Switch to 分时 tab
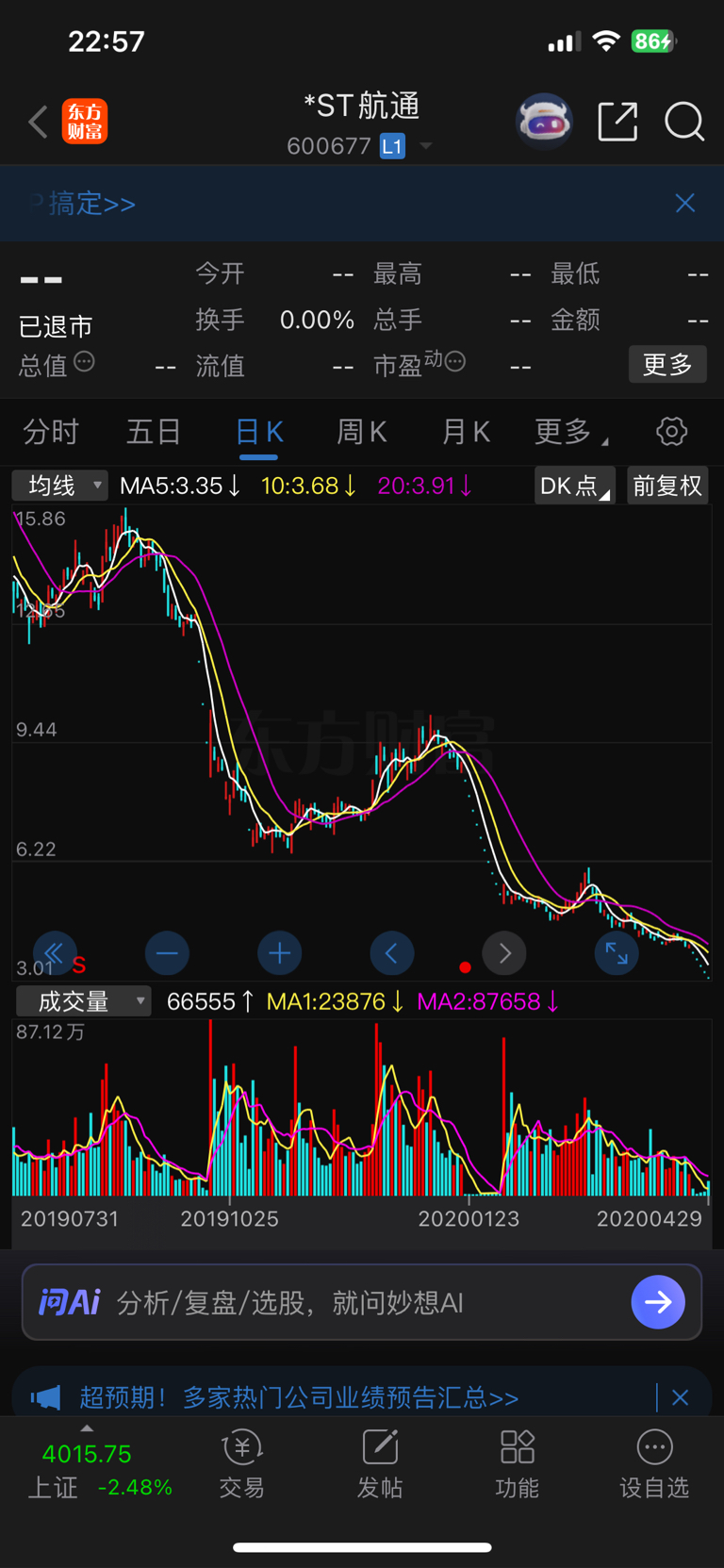Screen dimensions: 724x1568 click(x=51, y=432)
